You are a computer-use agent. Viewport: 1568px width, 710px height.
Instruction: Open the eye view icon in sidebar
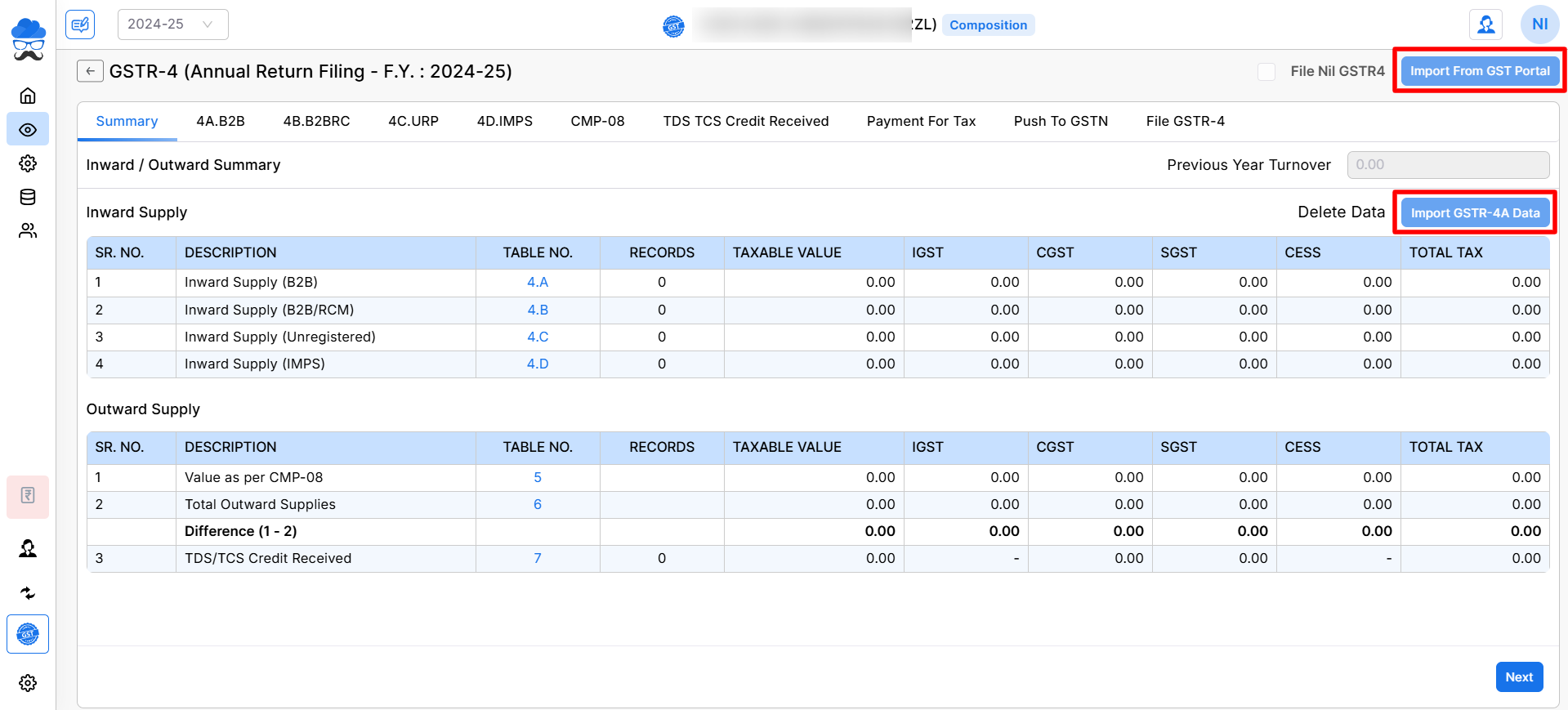pyautogui.click(x=28, y=130)
